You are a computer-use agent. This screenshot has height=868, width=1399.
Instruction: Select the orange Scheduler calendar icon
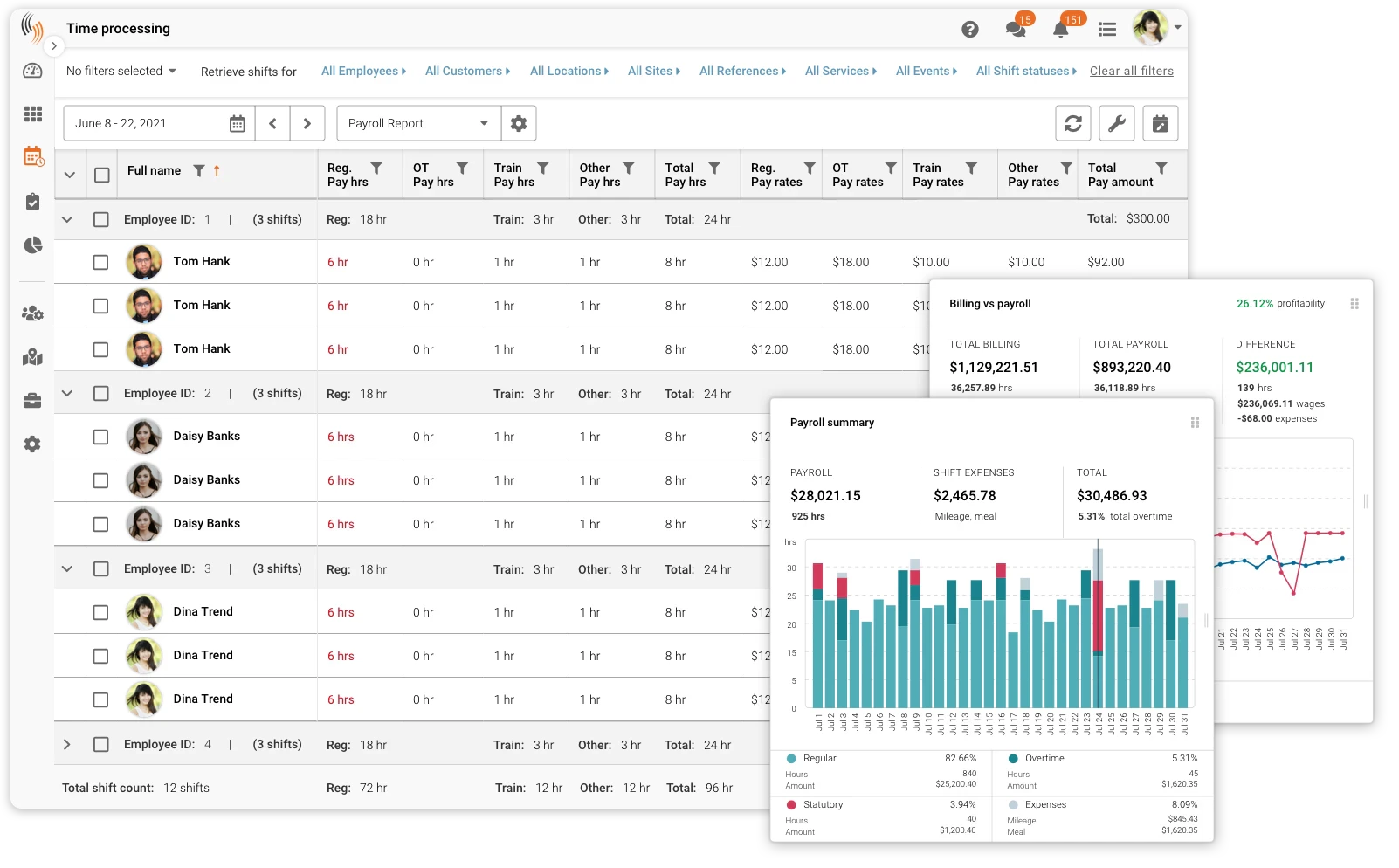coord(32,157)
